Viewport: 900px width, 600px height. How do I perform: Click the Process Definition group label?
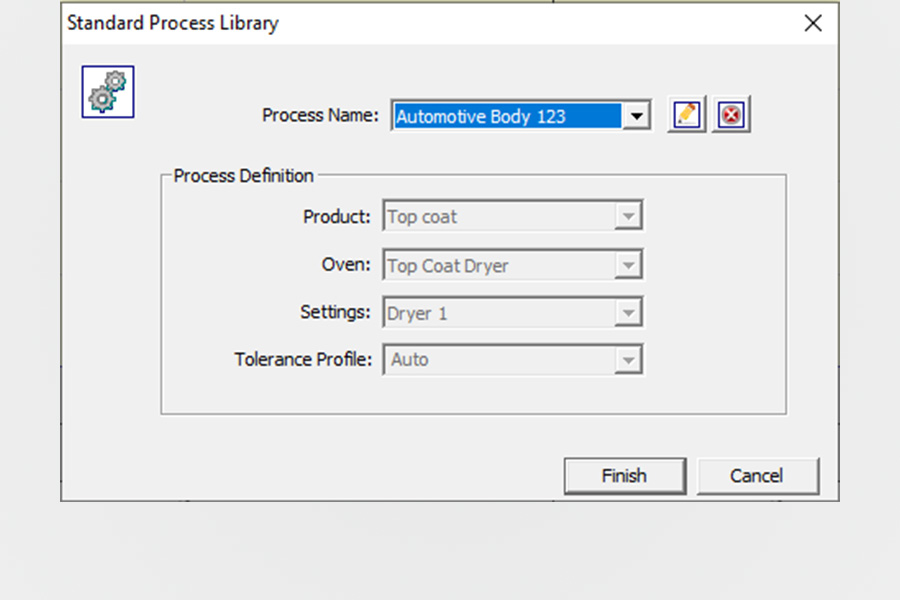[243, 176]
